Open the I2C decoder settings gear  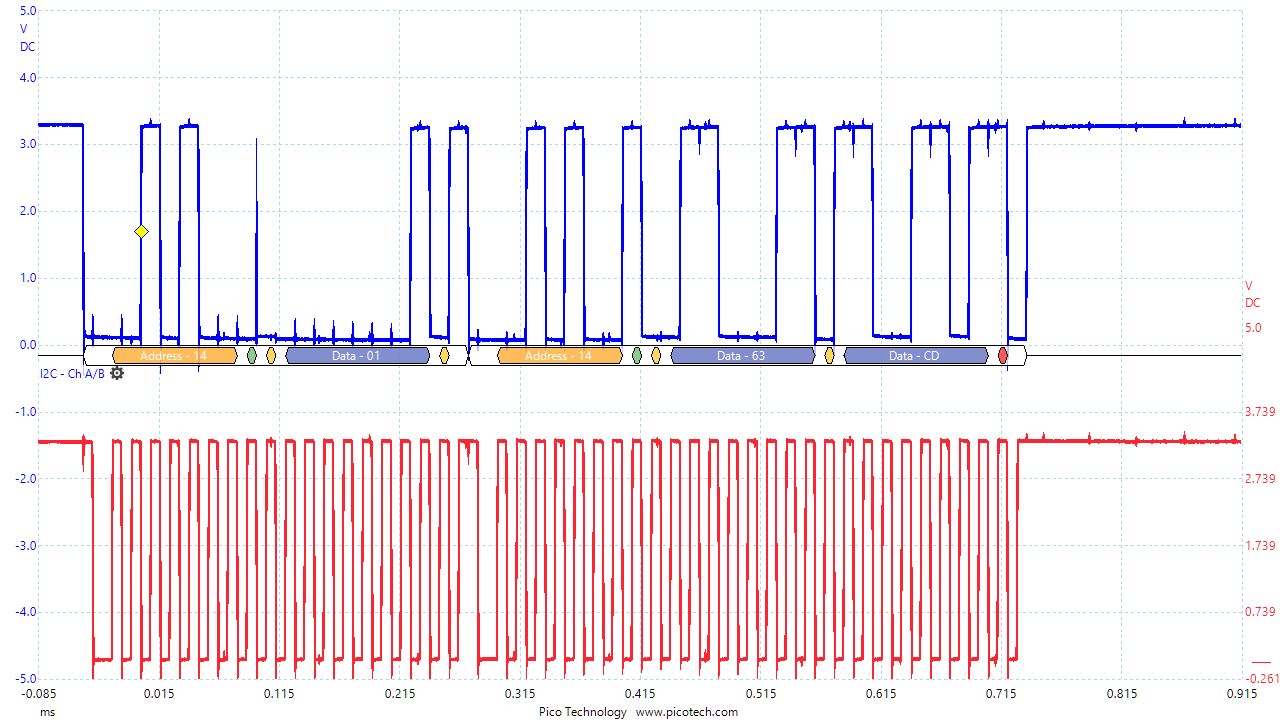tap(117, 373)
